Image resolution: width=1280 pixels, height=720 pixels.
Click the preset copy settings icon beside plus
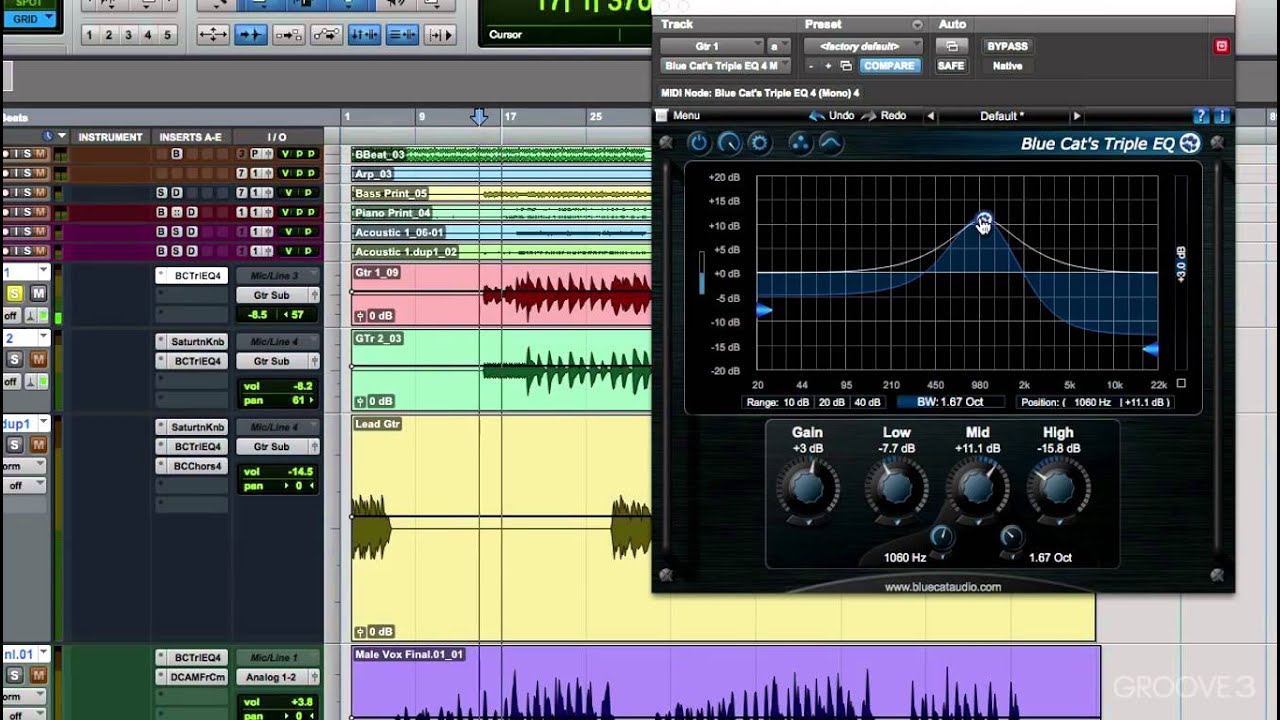846,66
